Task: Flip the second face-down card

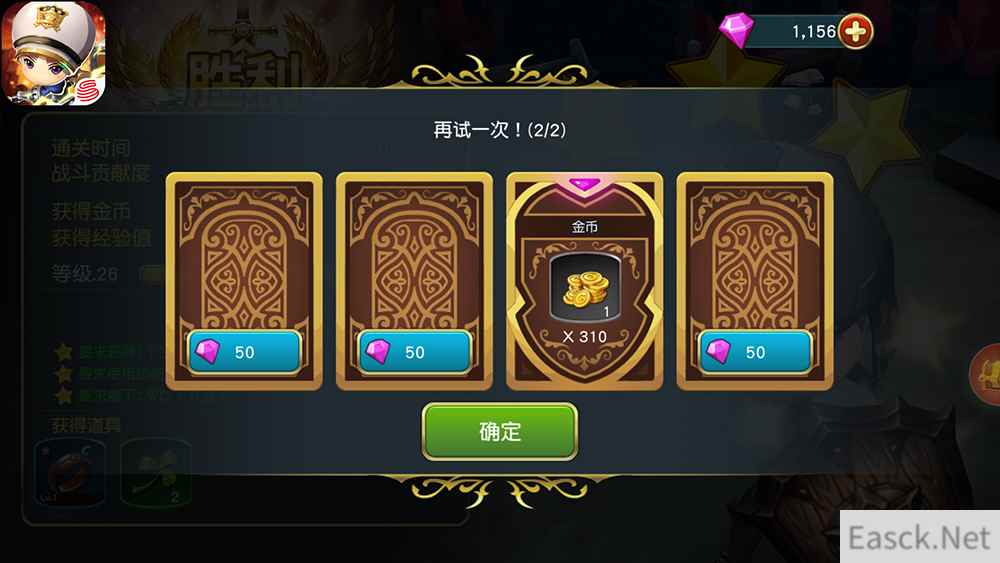Action: pyautogui.click(x=415, y=281)
